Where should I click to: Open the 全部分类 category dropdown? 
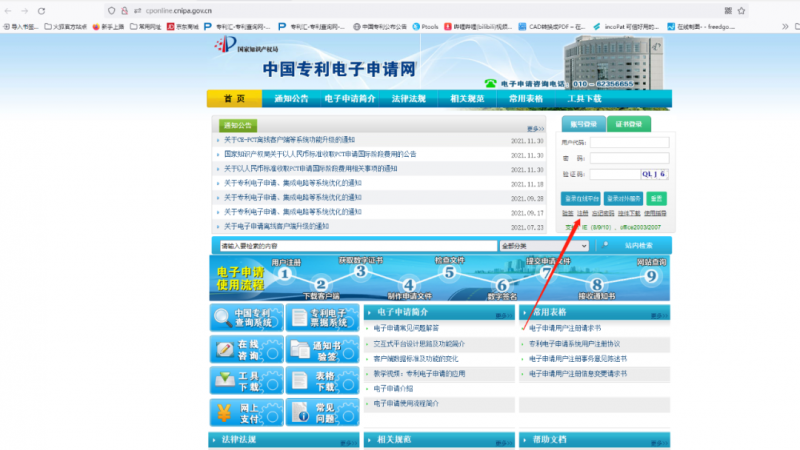click(544, 246)
